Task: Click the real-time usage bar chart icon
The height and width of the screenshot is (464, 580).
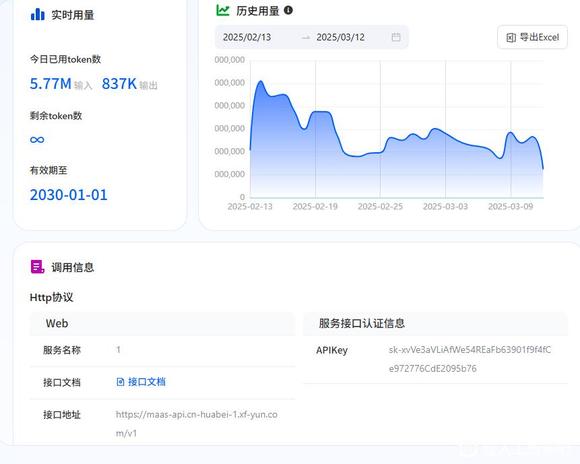Action: click(x=37, y=14)
